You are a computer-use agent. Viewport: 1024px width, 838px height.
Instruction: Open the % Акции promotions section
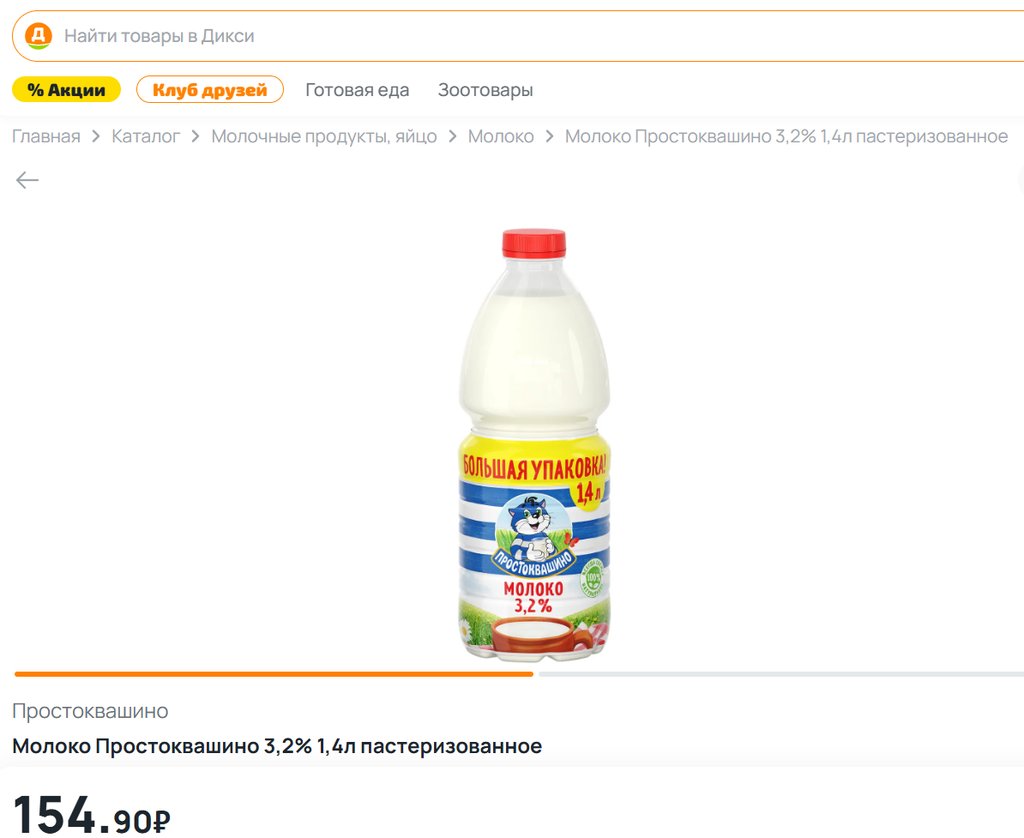[67, 89]
